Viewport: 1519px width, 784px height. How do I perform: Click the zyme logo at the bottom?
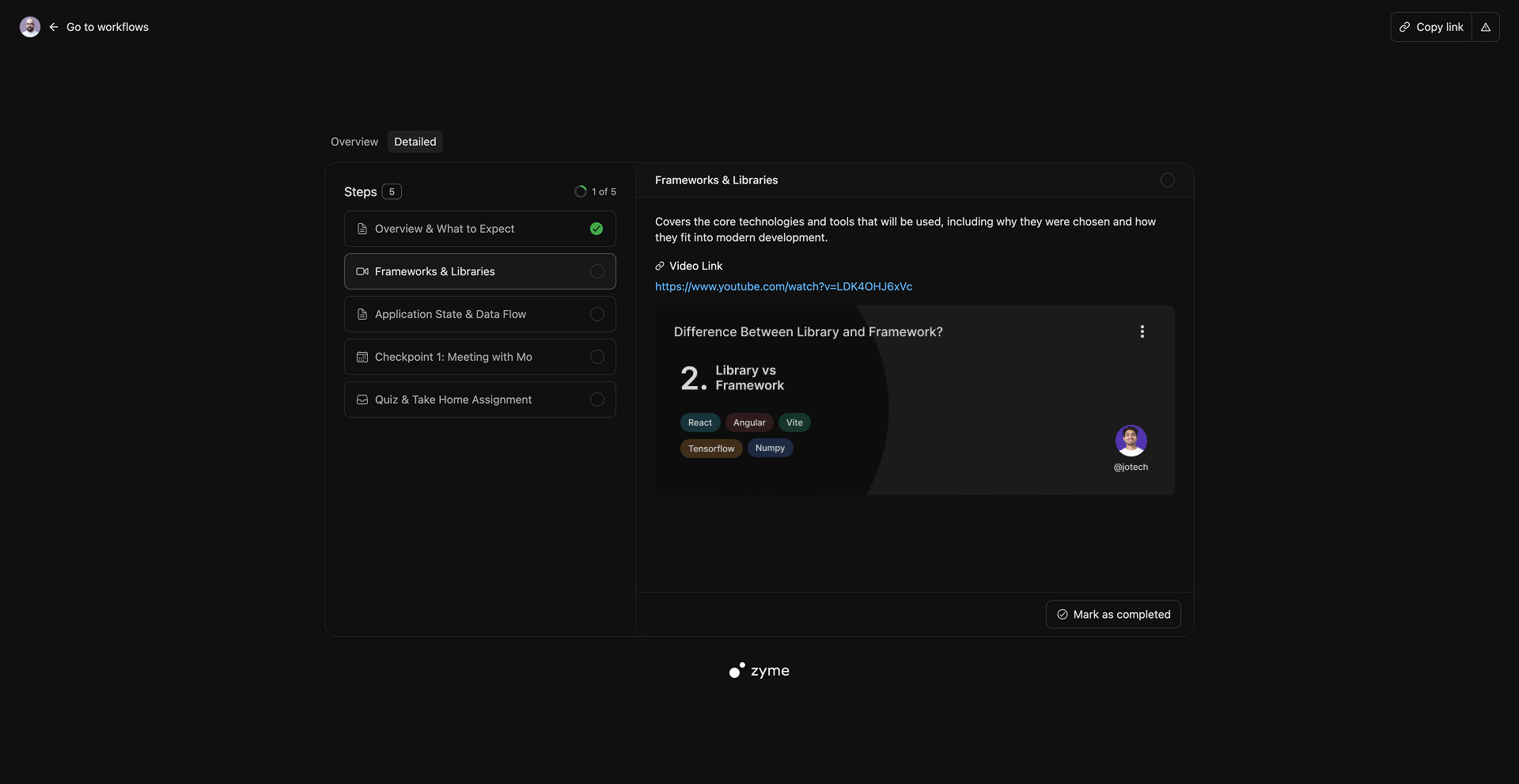pos(759,671)
